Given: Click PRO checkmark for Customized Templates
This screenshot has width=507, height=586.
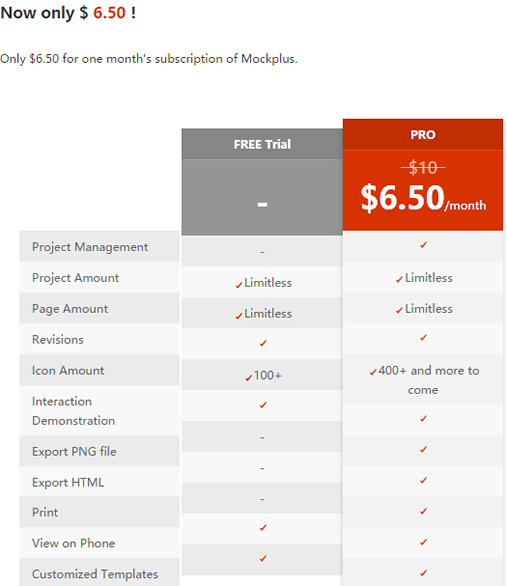Looking at the screenshot, I should 423,573.
